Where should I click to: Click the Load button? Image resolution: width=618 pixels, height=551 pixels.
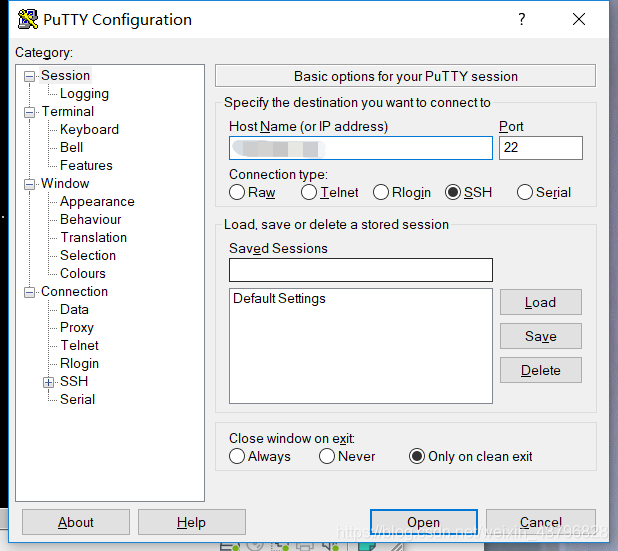pyautogui.click(x=541, y=302)
